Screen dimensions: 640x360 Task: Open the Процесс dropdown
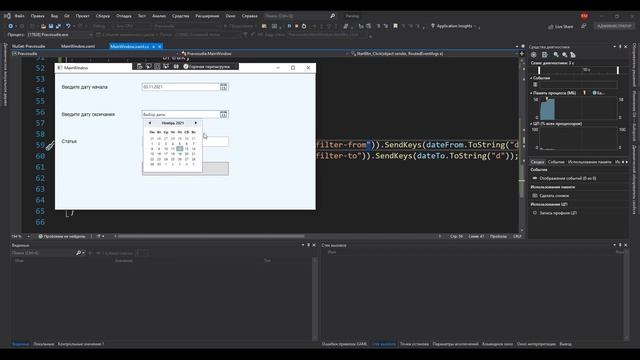click(x=59, y=35)
